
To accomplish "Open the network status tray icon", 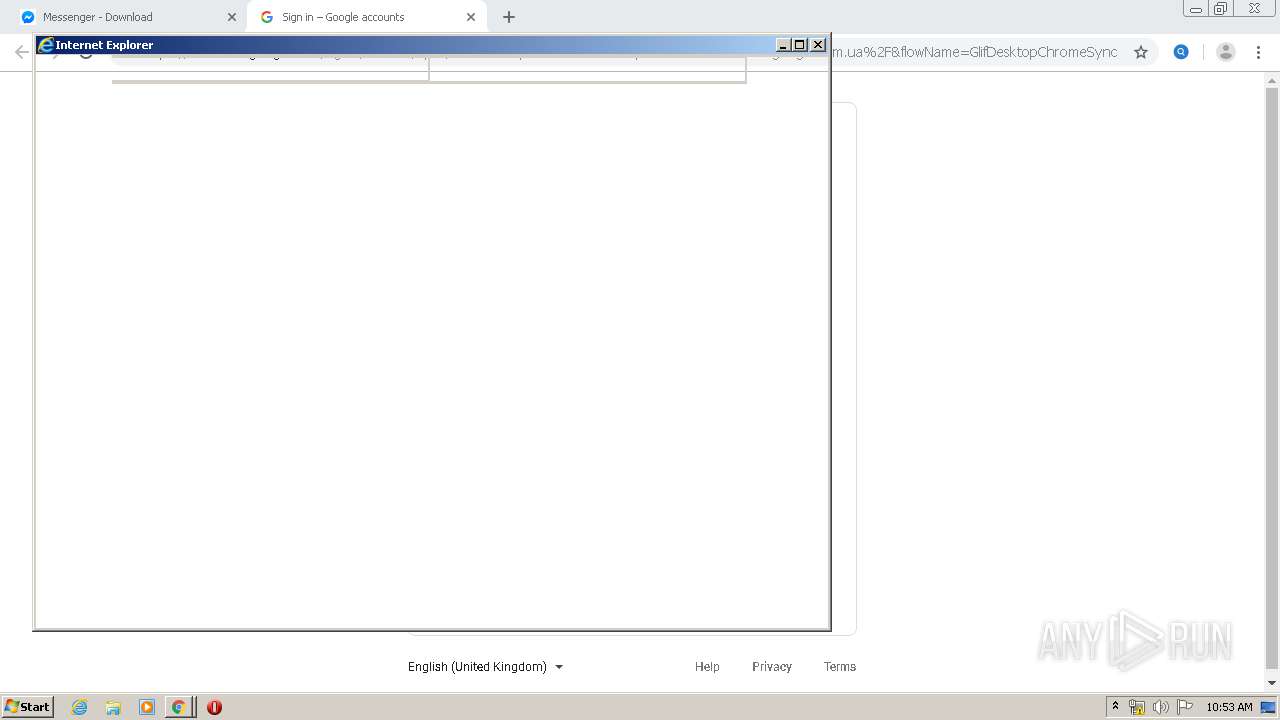I will tap(1137, 707).
